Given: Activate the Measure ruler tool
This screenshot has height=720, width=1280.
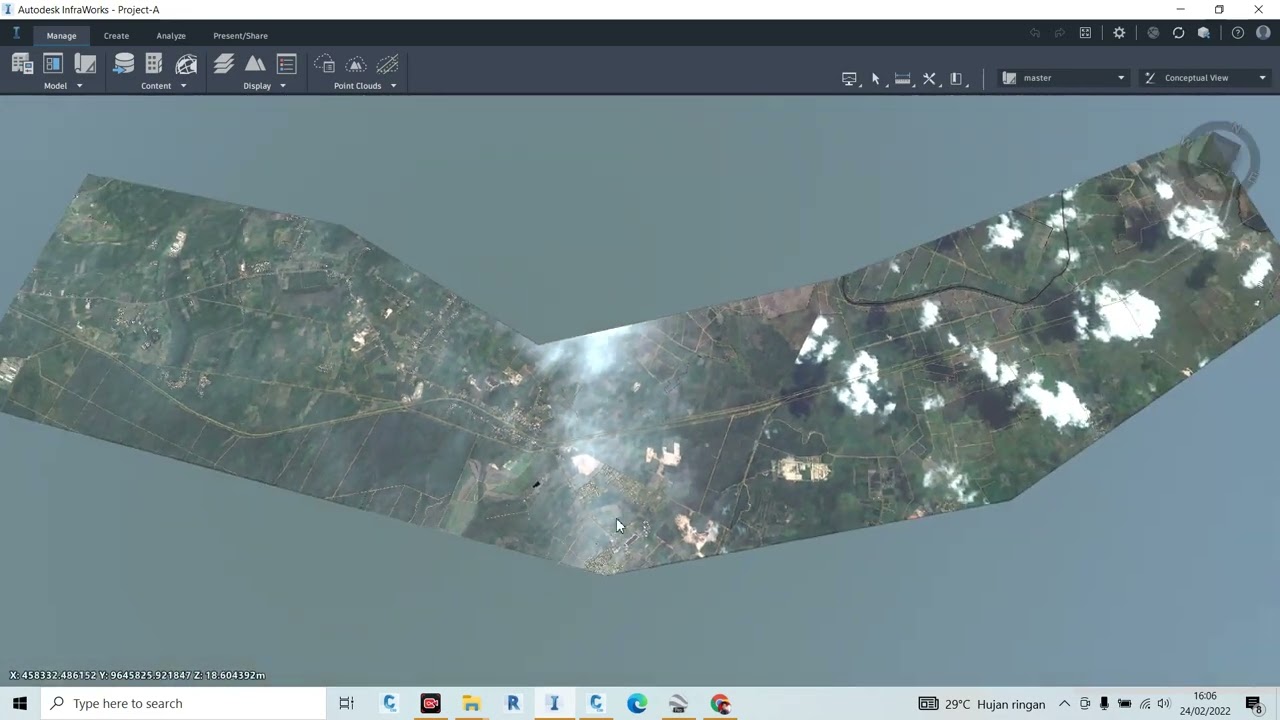Looking at the screenshot, I should coord(903,78).
